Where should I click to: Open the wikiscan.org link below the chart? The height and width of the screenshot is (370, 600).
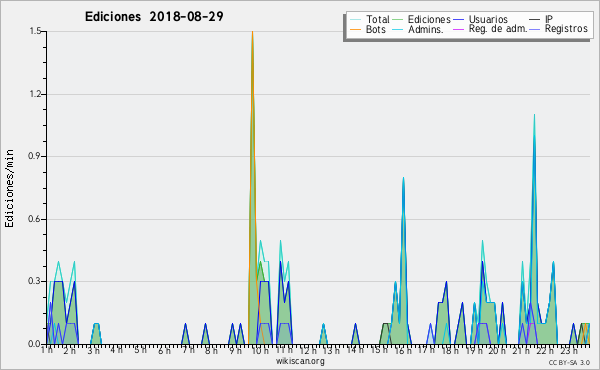click(300, 361)
